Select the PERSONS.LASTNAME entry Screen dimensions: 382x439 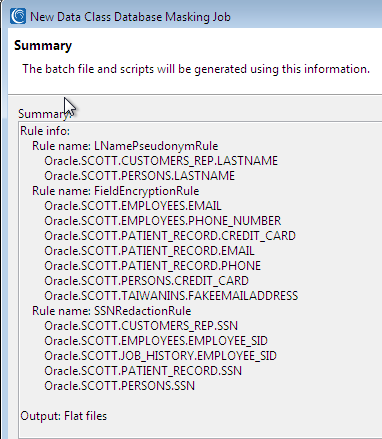click(x=140, y=176)
